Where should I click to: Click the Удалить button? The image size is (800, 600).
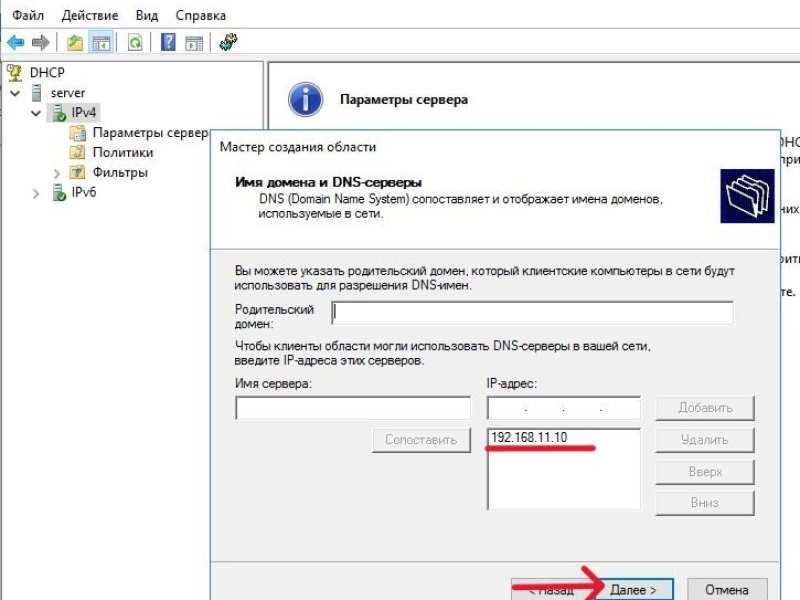705,439
